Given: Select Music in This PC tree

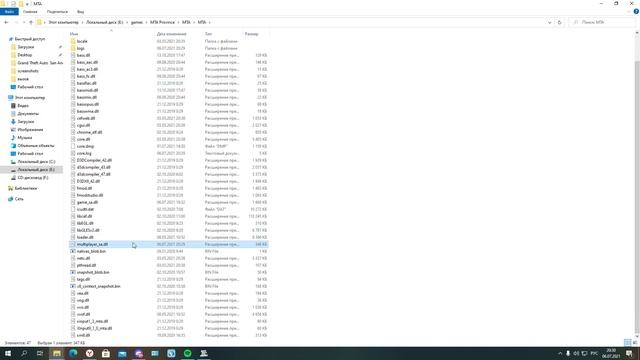Looking at the screenshot, I should [x=24, y=138].
